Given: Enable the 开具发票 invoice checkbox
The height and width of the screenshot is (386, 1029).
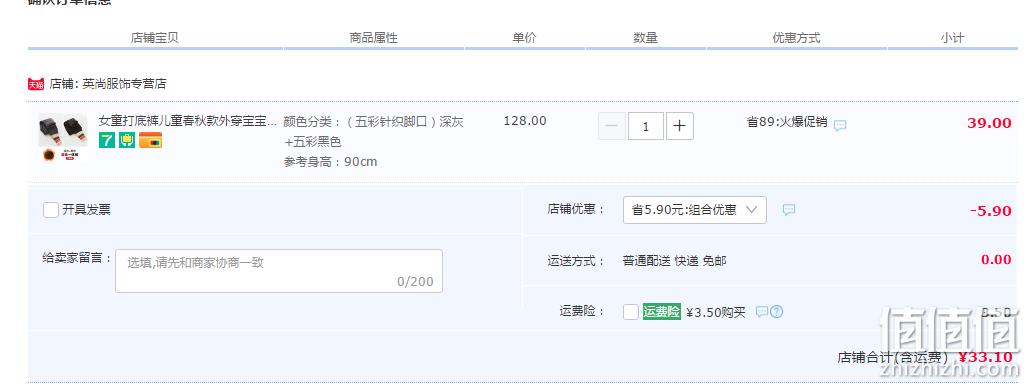Looking at the screenshot, I should tap(51, 210).
